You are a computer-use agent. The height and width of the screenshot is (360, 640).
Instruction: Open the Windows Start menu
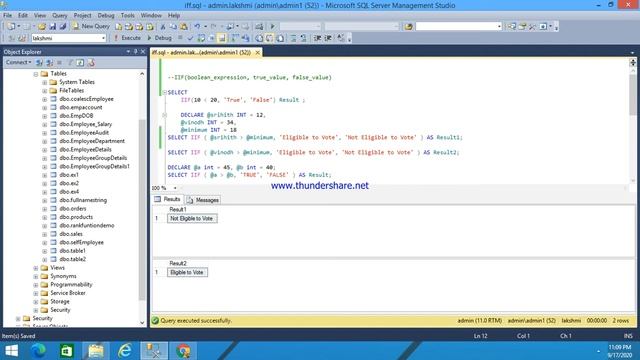click(x=12, y=351)
